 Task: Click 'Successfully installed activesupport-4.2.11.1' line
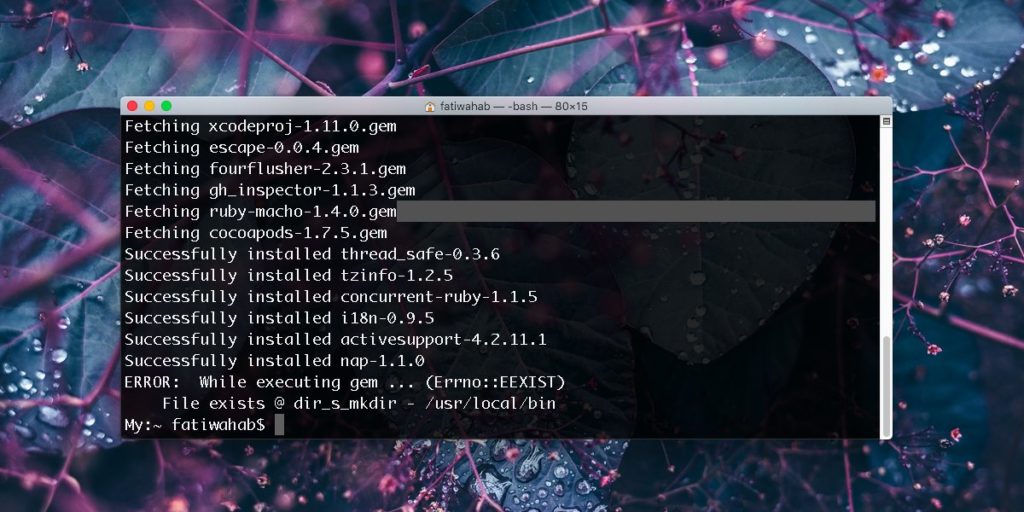(x=336, y=340)
